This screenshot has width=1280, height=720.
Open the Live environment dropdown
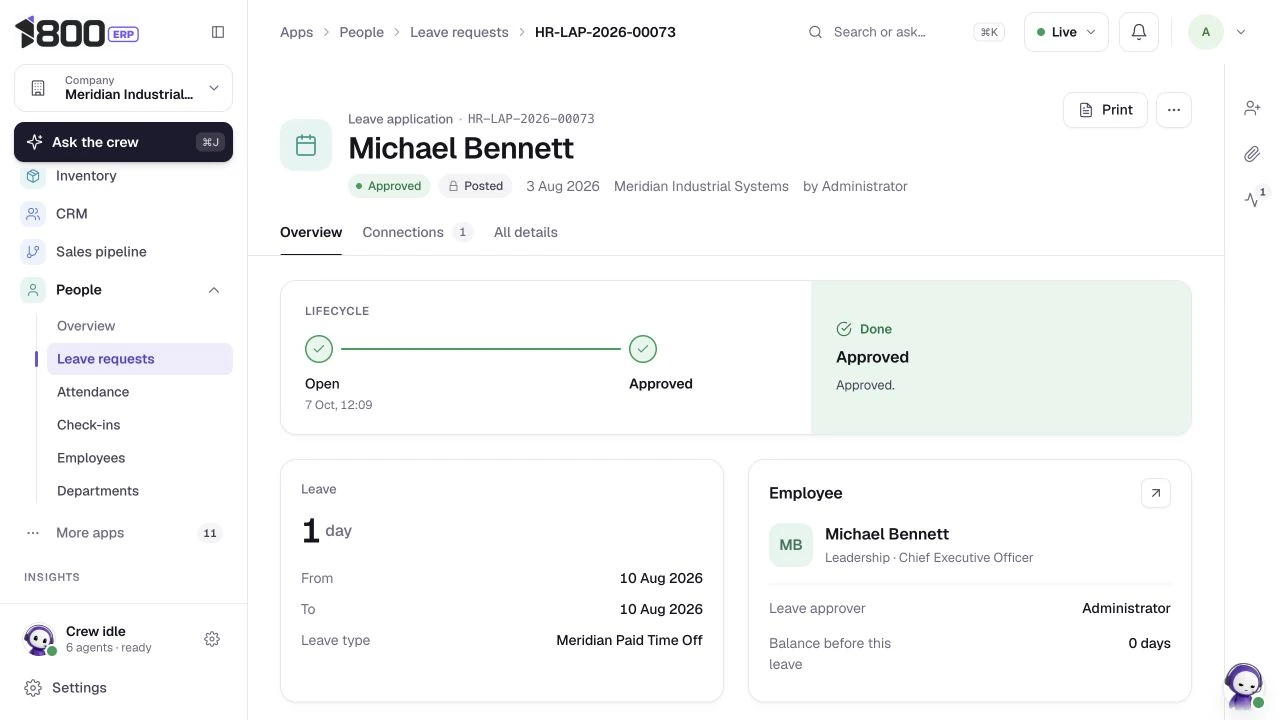coord(1066,32)
